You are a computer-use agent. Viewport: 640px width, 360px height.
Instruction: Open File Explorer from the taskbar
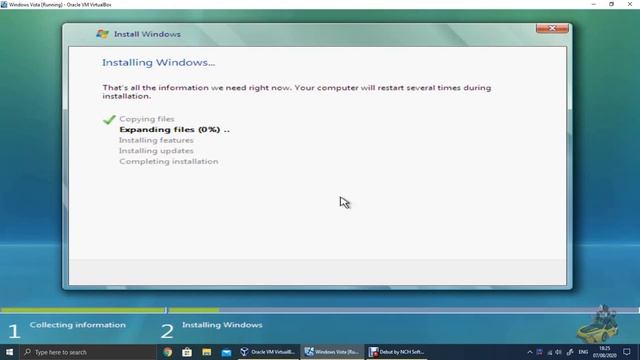pos(207,352)
